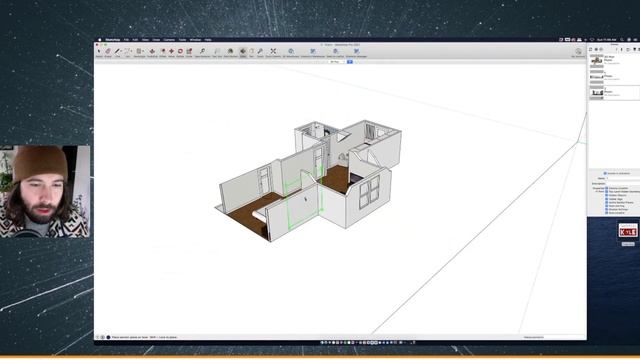640x360 pixels.
Task: Click the Zoom Extents tool
Action: pyautogui.click(x=273, y=51)
